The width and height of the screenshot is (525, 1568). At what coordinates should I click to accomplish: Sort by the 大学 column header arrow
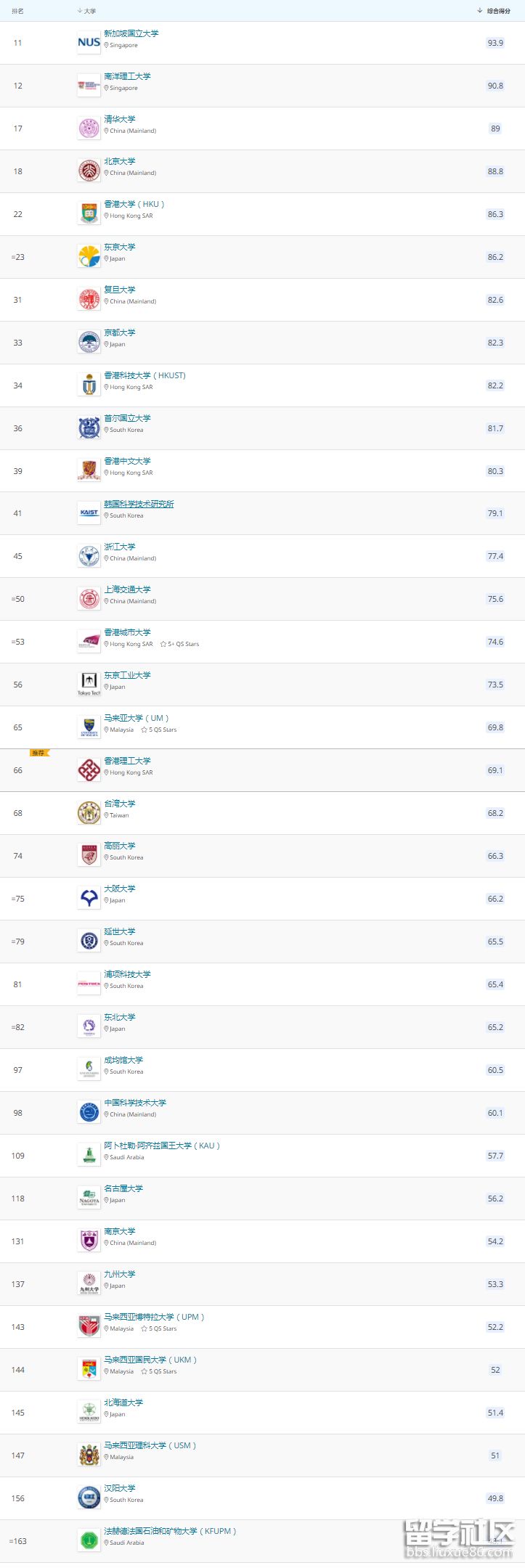[x=80, y=11]
